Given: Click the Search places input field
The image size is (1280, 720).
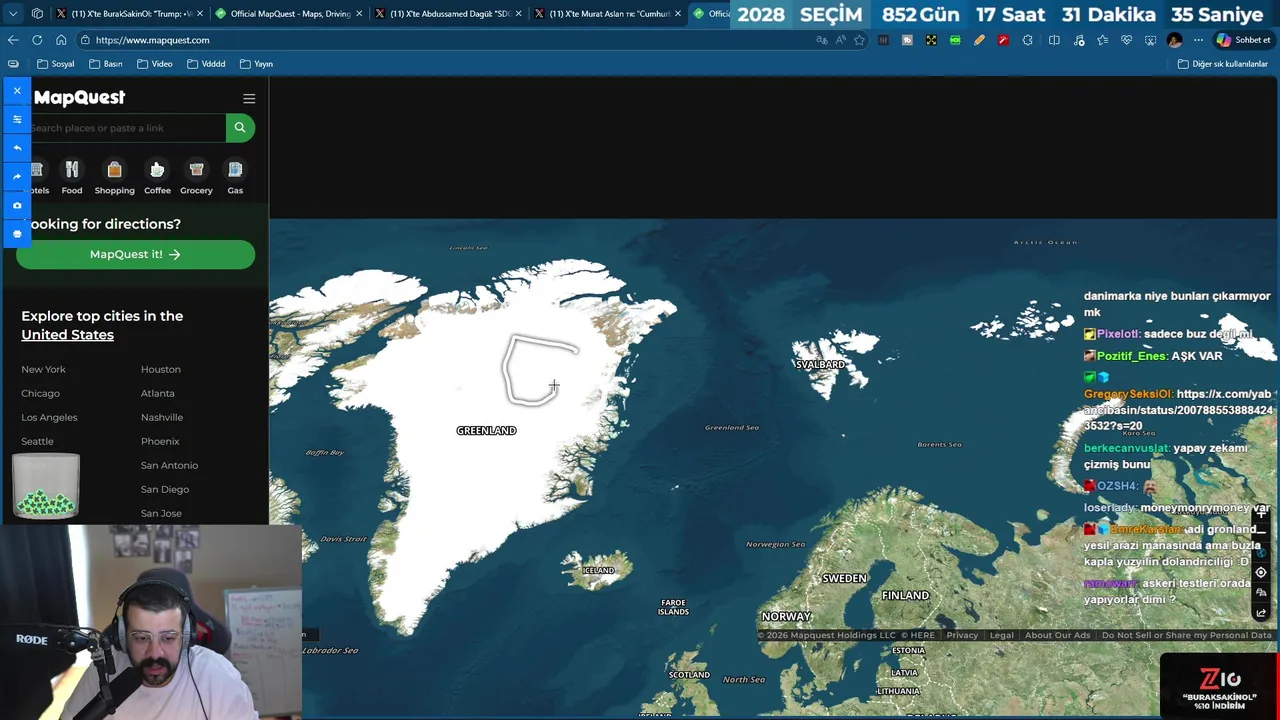Looking at the screenshot, I should point(126,128).
